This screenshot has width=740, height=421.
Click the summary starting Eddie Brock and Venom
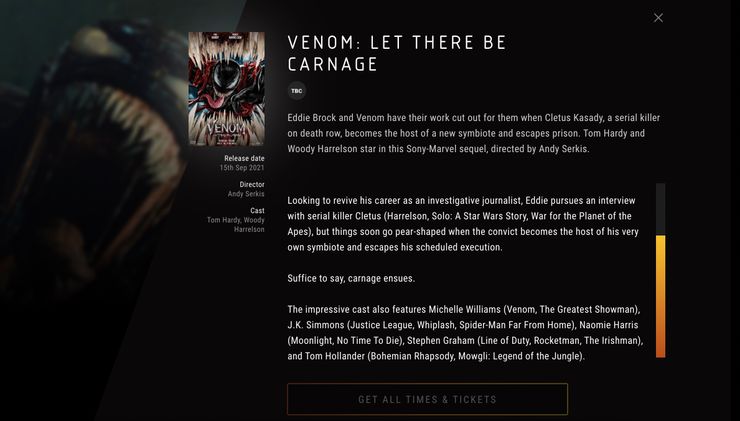point(474,133)
